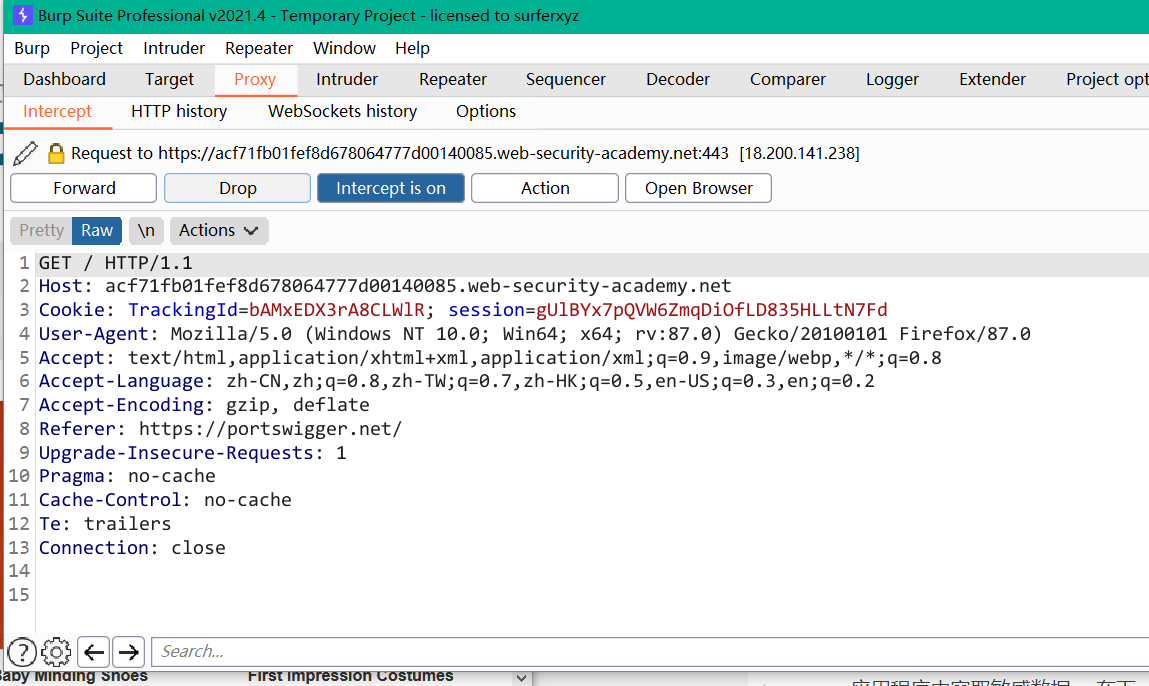This screenshot has width=1149, height=686.
Task: Toggle the Intercept is on button
Action: coord(391,188)
